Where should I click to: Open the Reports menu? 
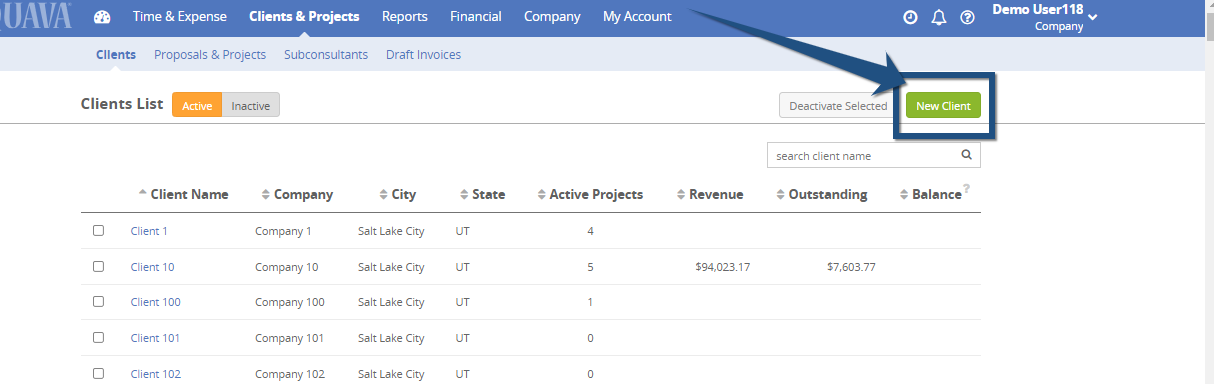pyautogui.click(x=404, y=17)
